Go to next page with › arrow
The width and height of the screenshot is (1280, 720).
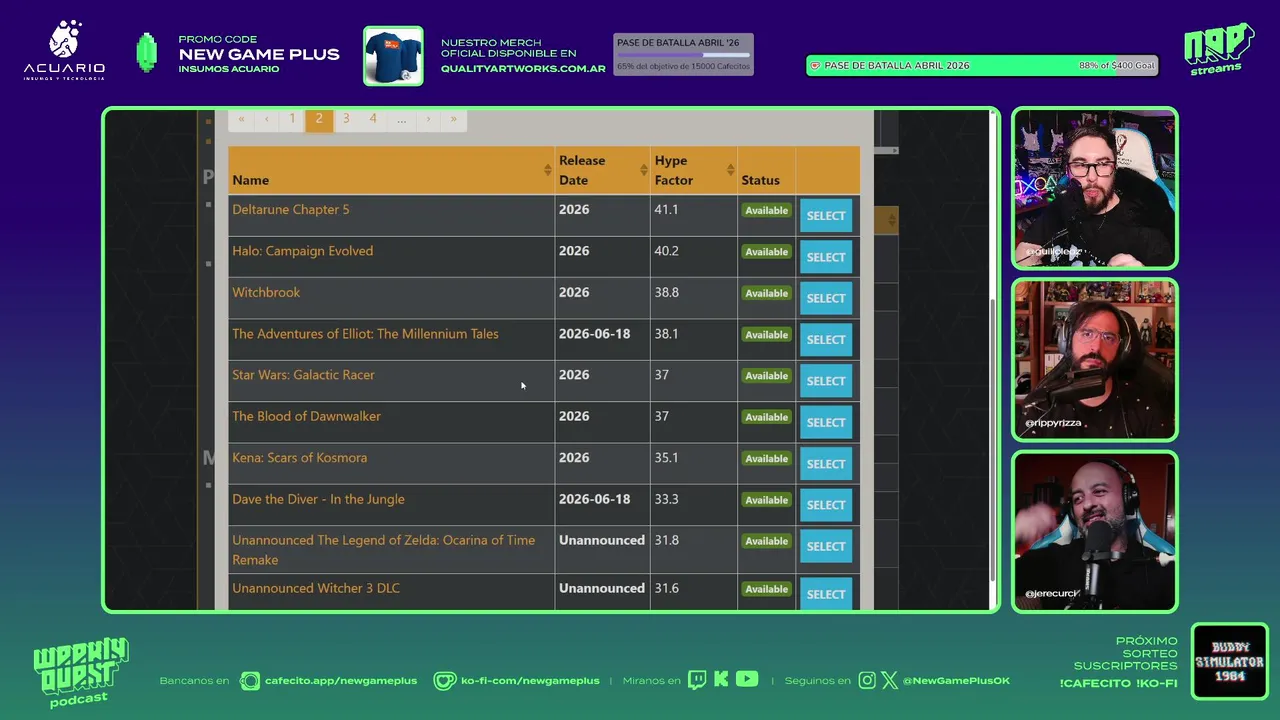pos(428,119)
